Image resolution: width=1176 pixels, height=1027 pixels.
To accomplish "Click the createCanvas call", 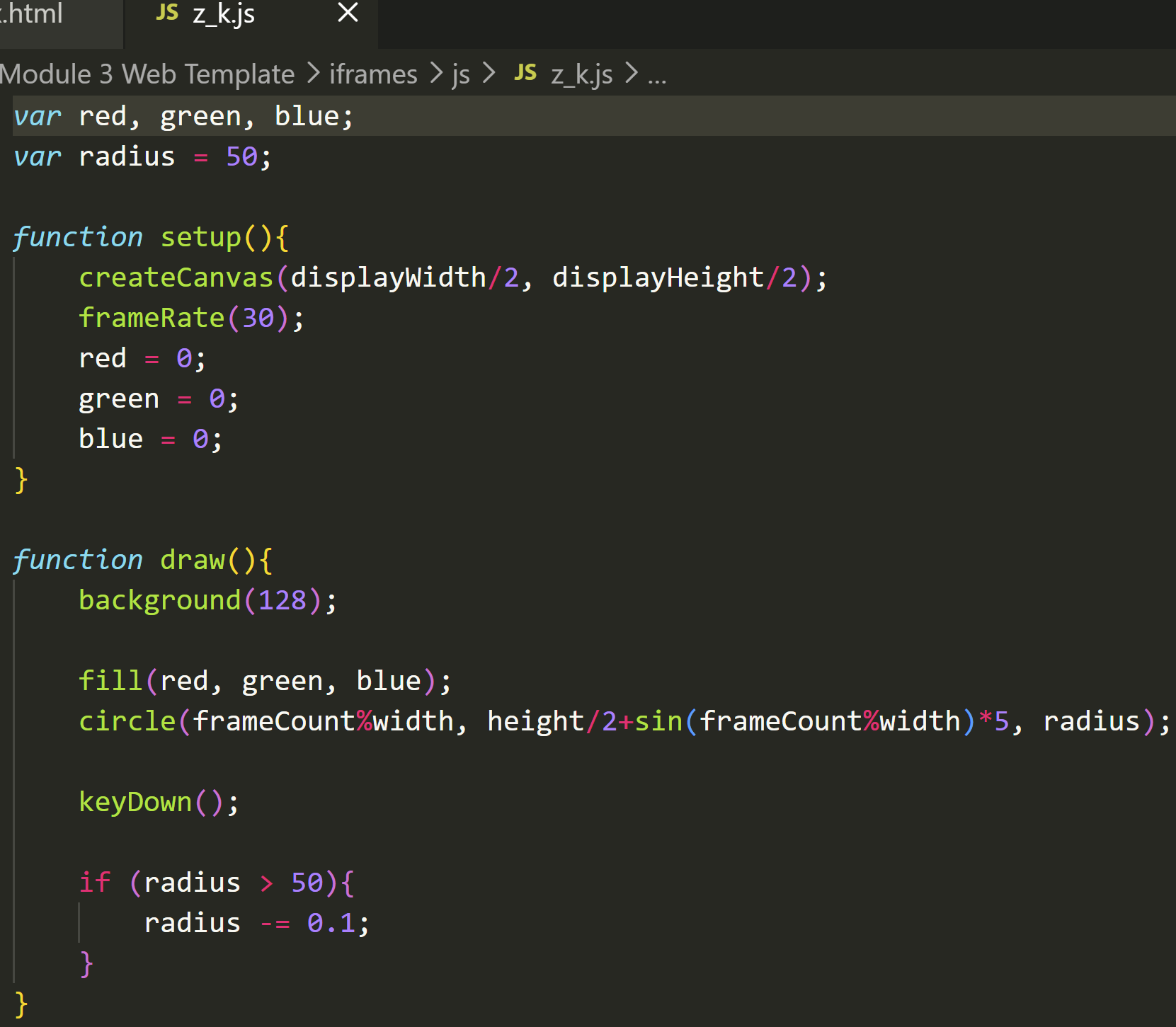I will click(x=176, y=277).
